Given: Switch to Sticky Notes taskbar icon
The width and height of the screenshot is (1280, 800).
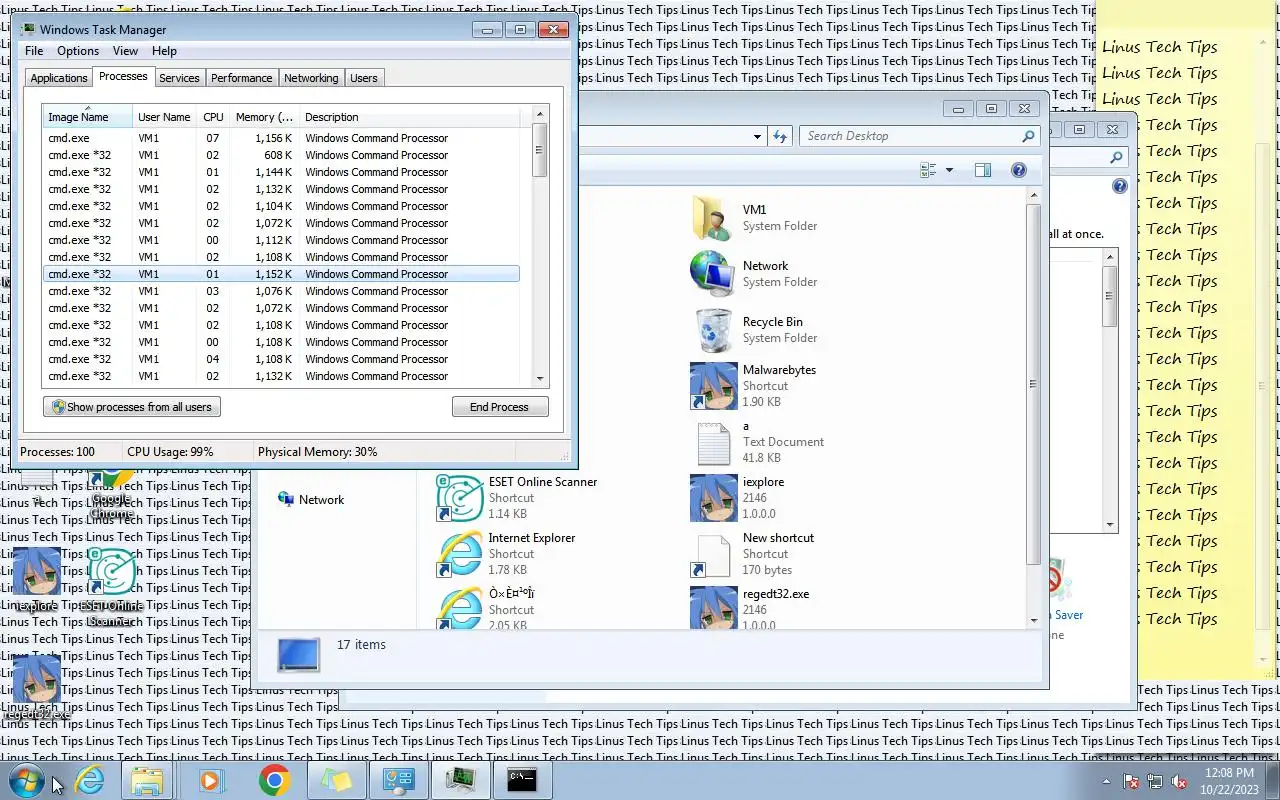Looking at the screenshot, I should (x=336, y=780).
